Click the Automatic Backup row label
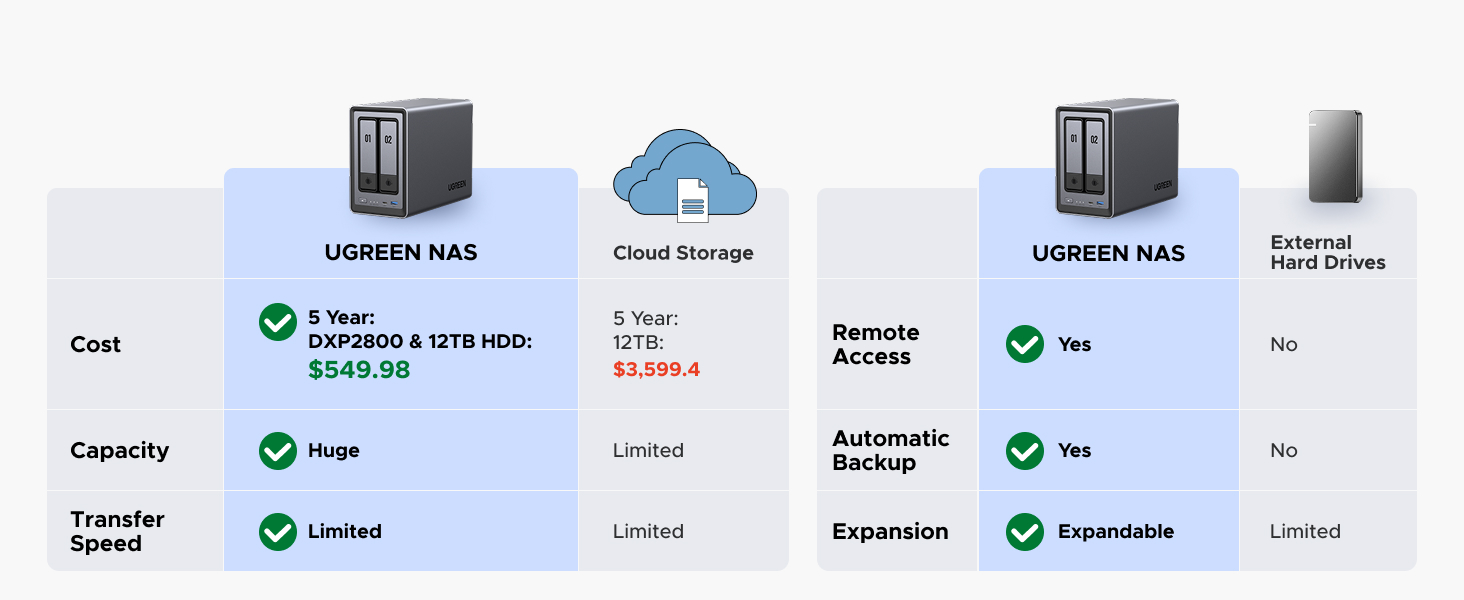1464x600 pixels. [x=891, y=451]
